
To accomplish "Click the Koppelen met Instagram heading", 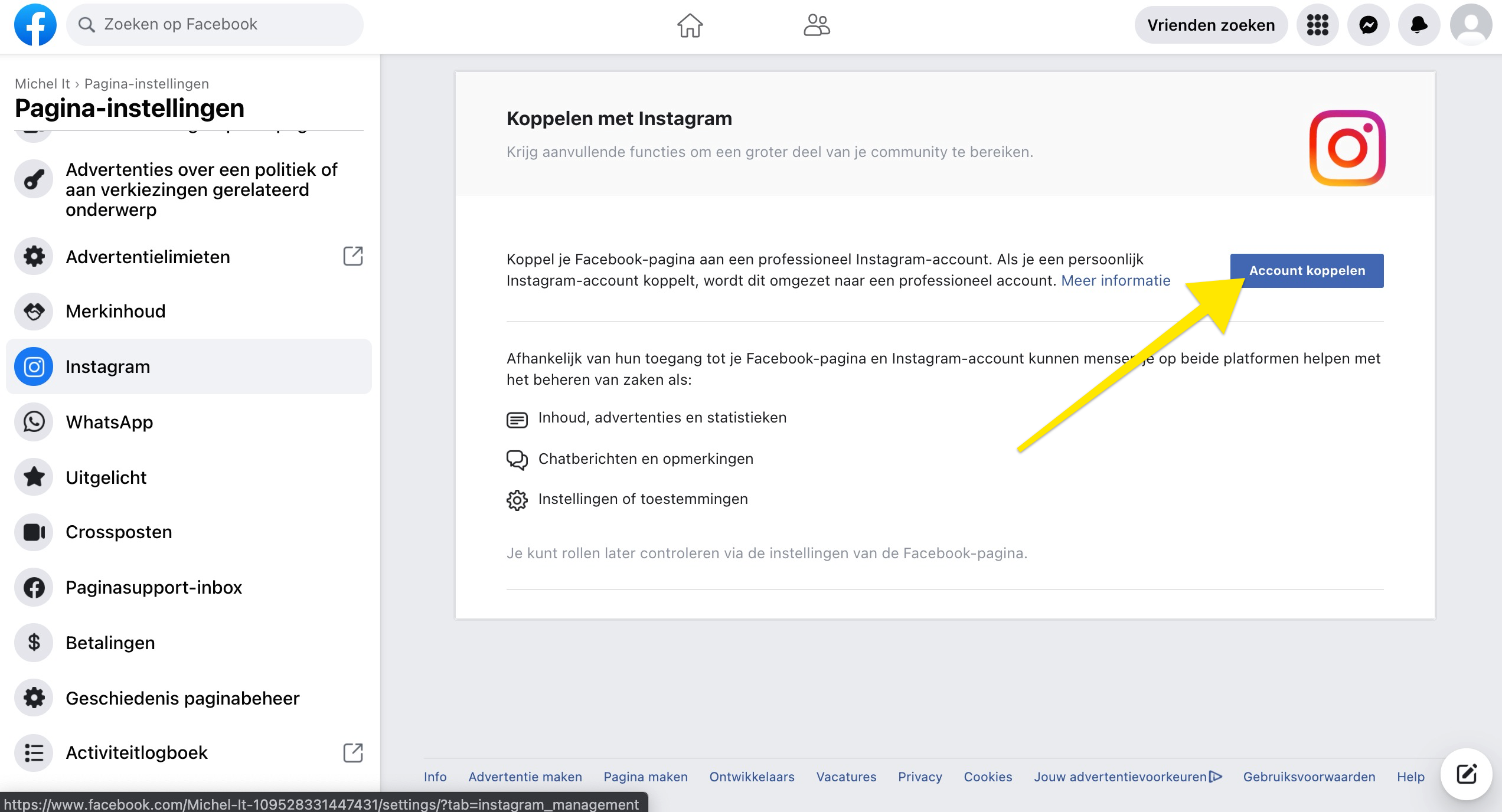I will tap(619, 119).
